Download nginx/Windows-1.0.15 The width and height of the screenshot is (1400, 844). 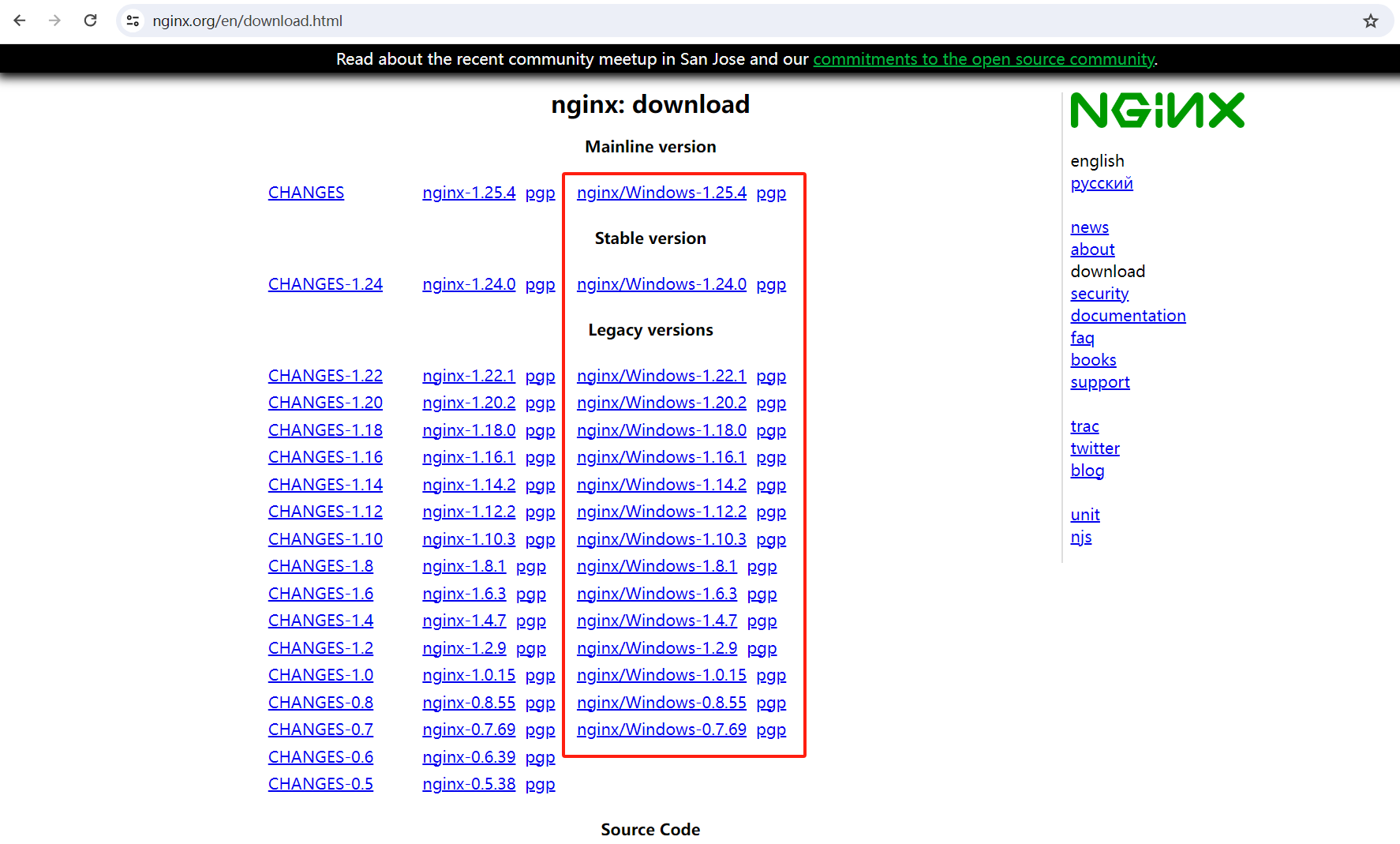(661, 675)
